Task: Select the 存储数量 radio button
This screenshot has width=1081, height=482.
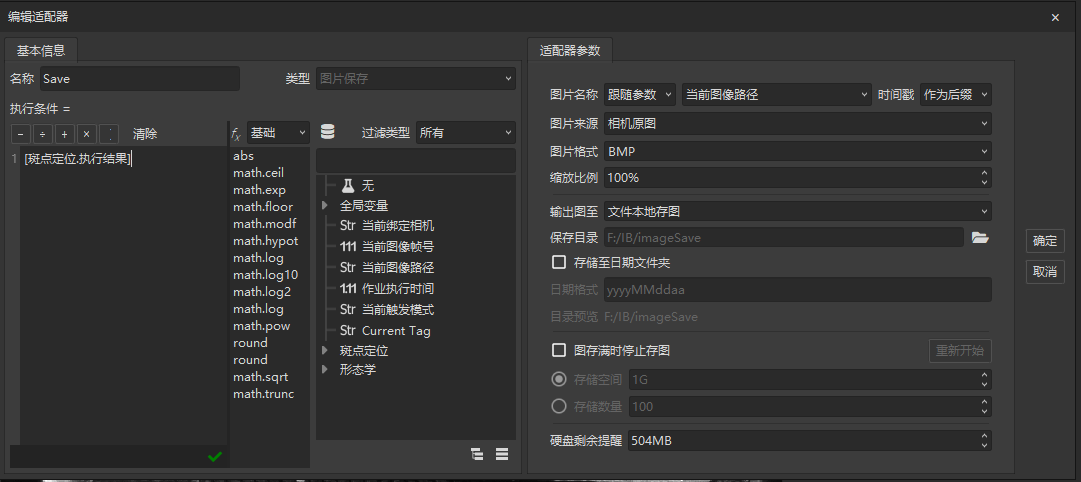Action: click(x=560, y=406)
